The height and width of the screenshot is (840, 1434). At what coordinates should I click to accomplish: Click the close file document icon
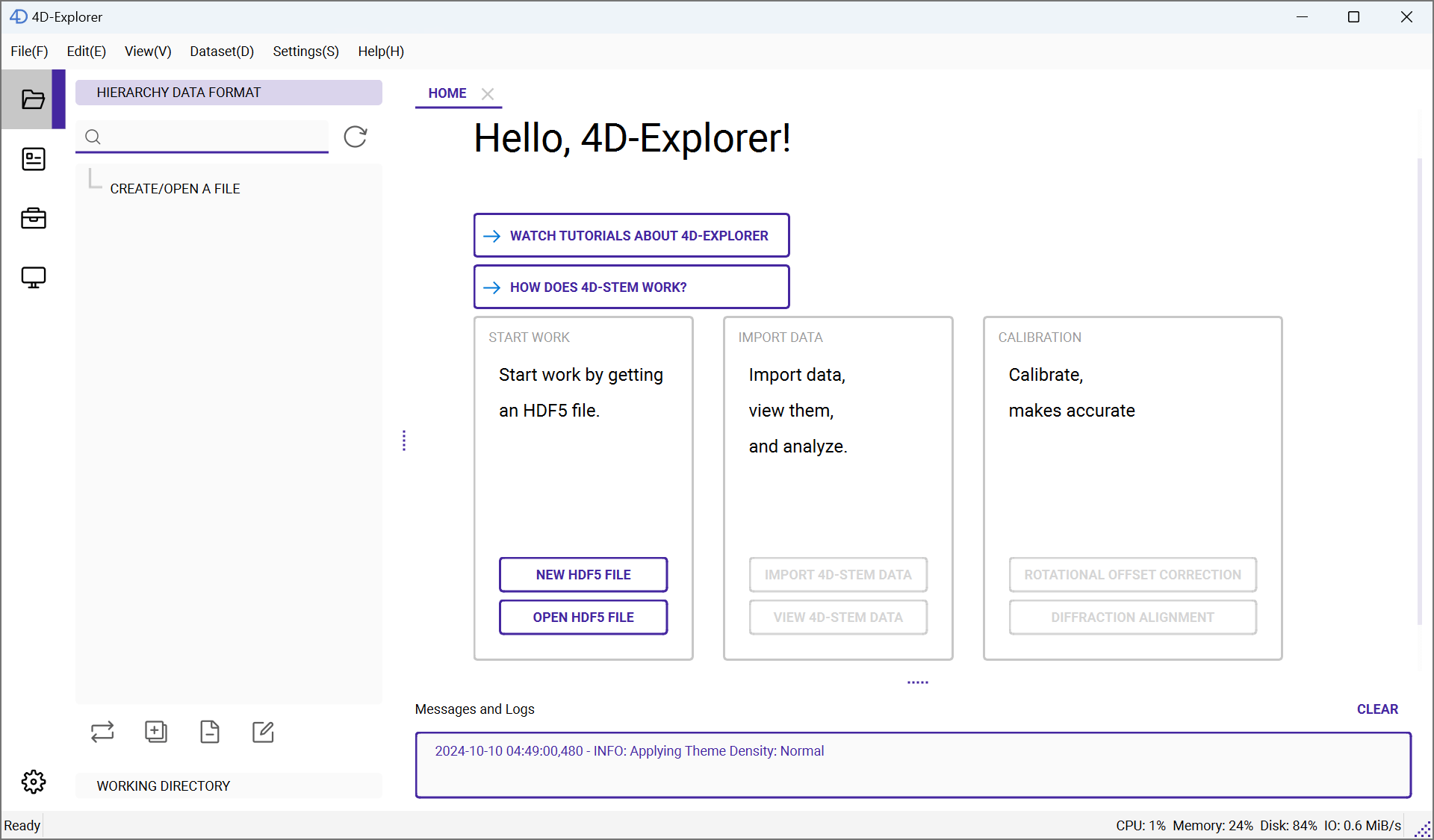(210, 732)
